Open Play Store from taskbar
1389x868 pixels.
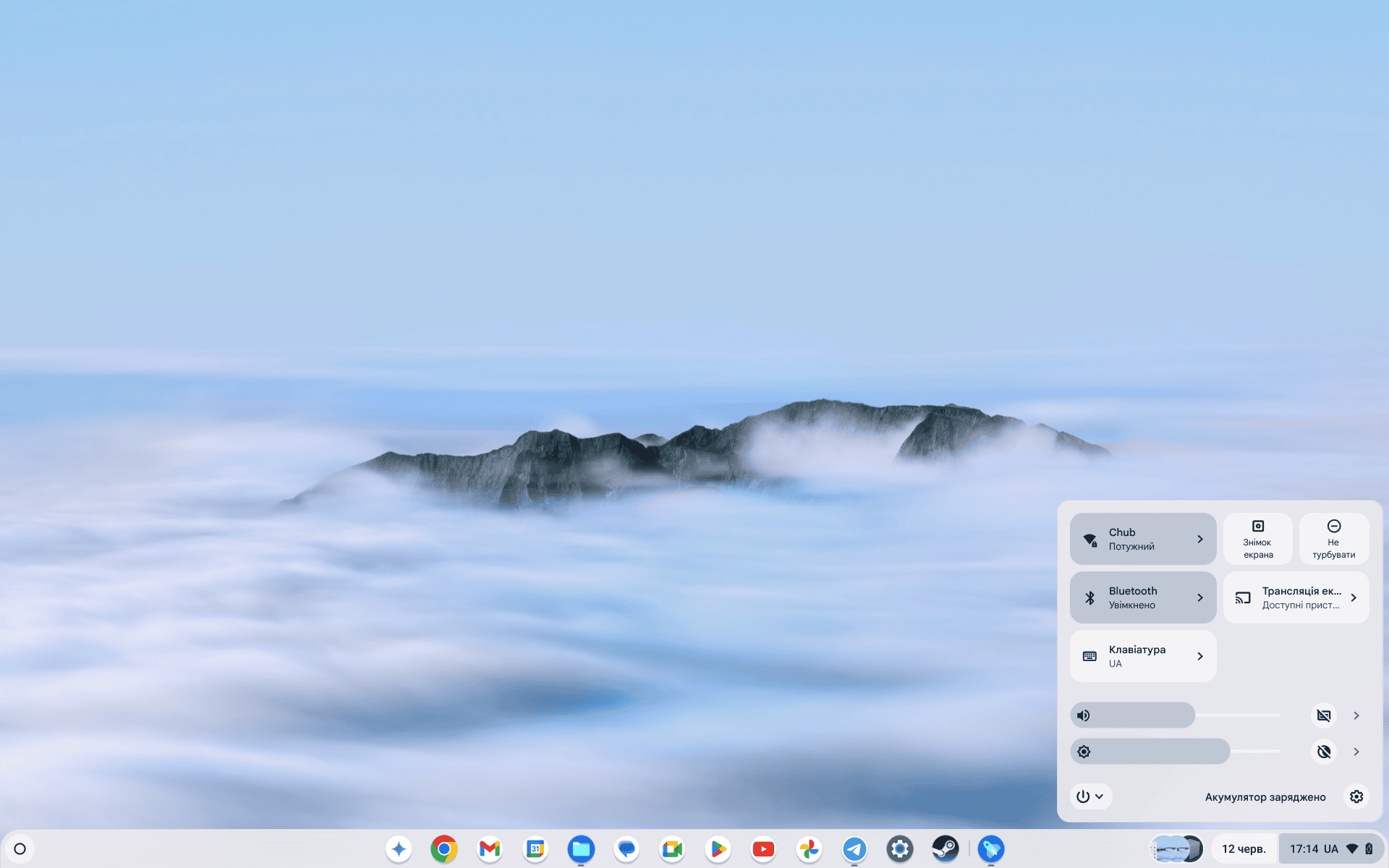click(716, 849)
